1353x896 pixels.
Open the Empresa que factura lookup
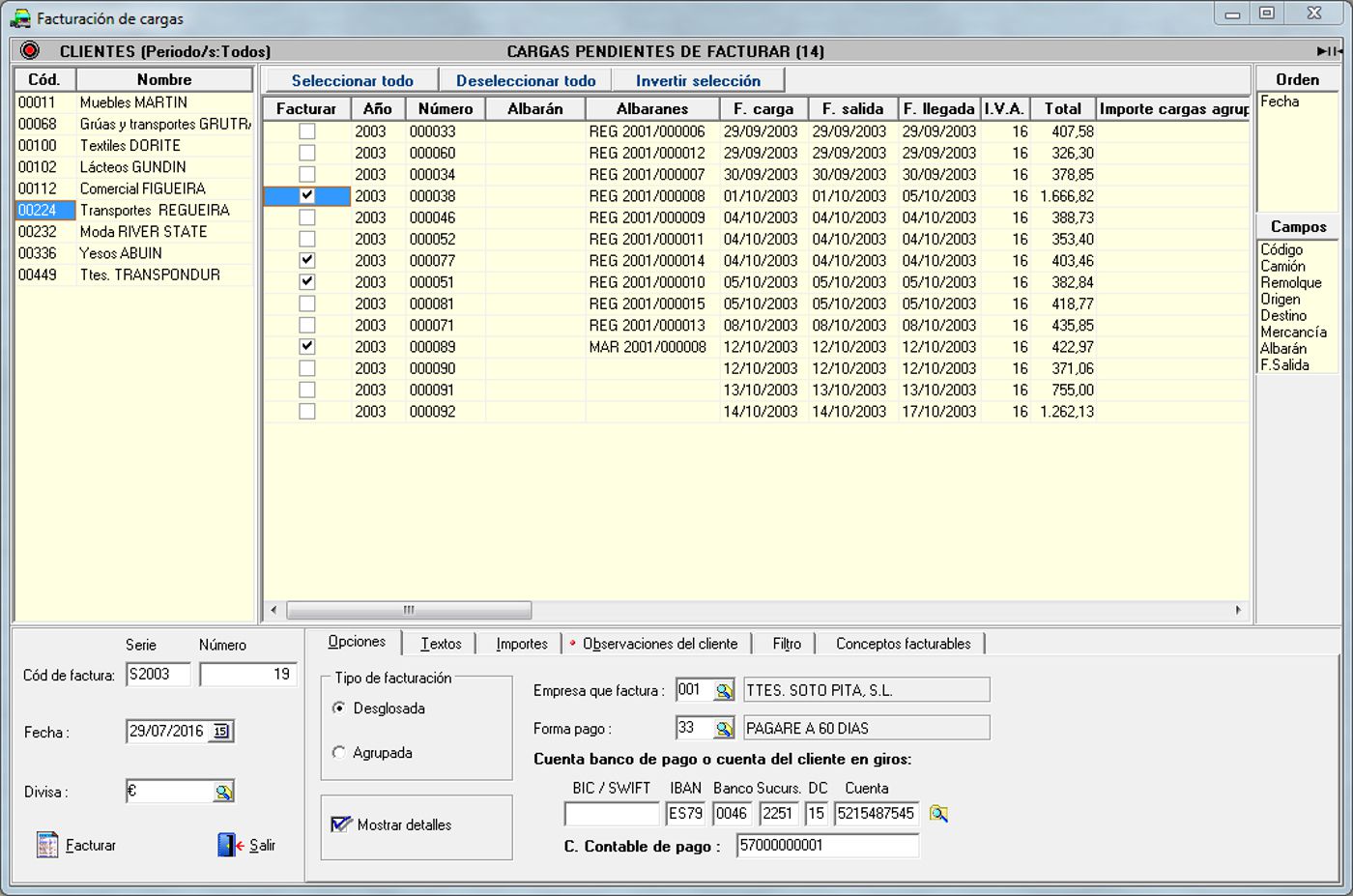pyautogui.click(x=723, y=690)
